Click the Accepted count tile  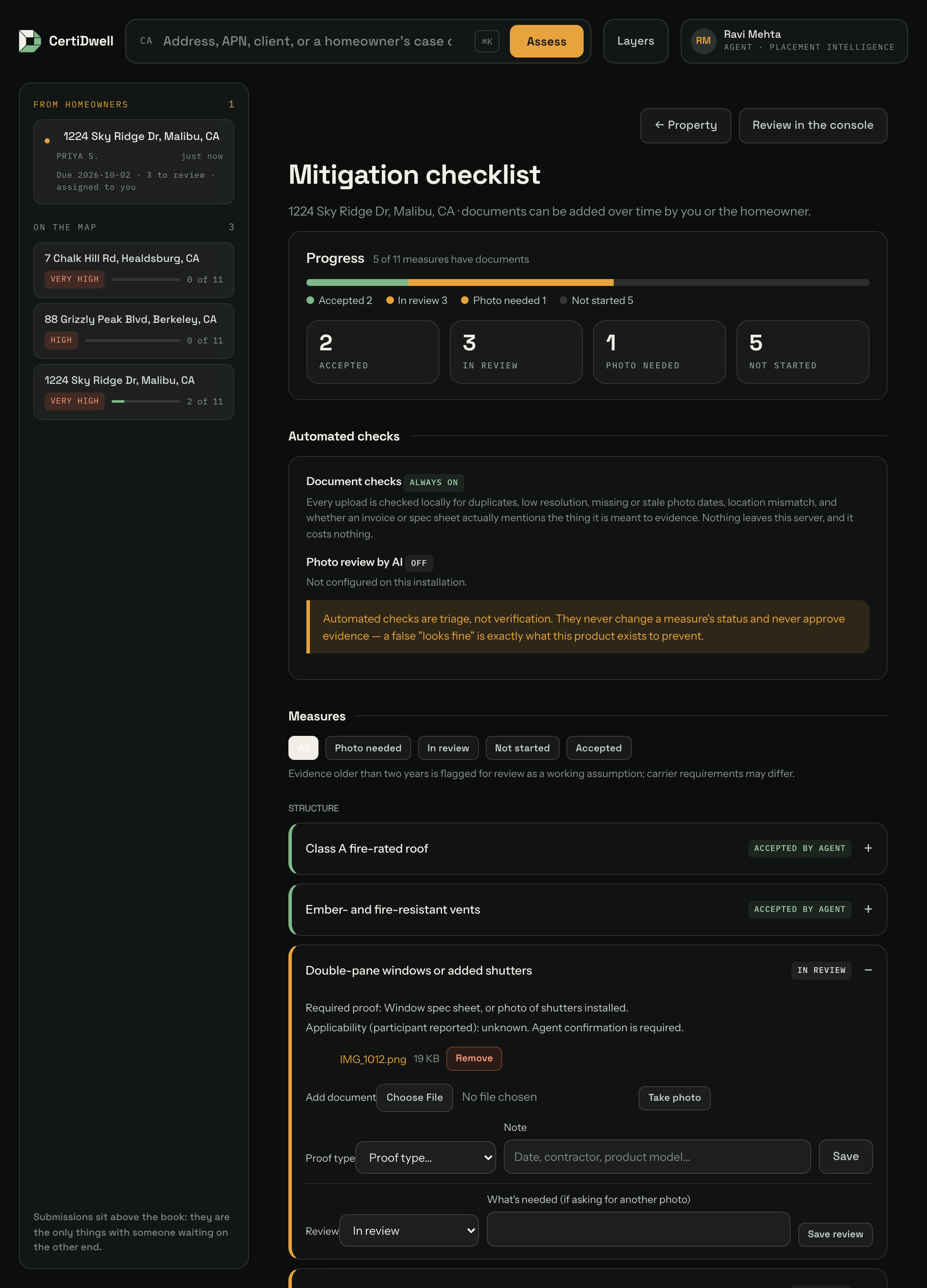(x=373, y=352)
